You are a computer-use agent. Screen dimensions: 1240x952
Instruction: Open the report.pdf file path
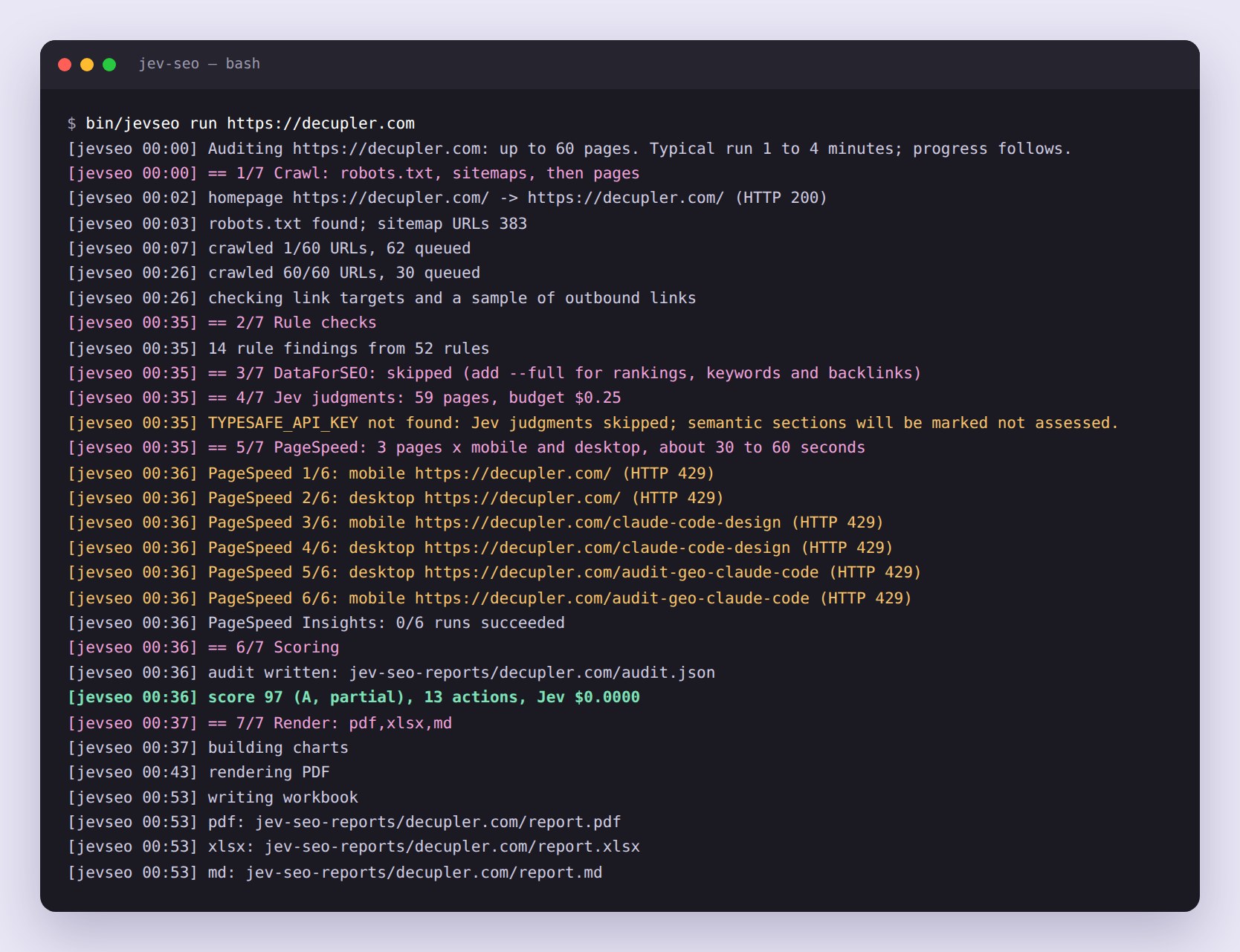438,822
